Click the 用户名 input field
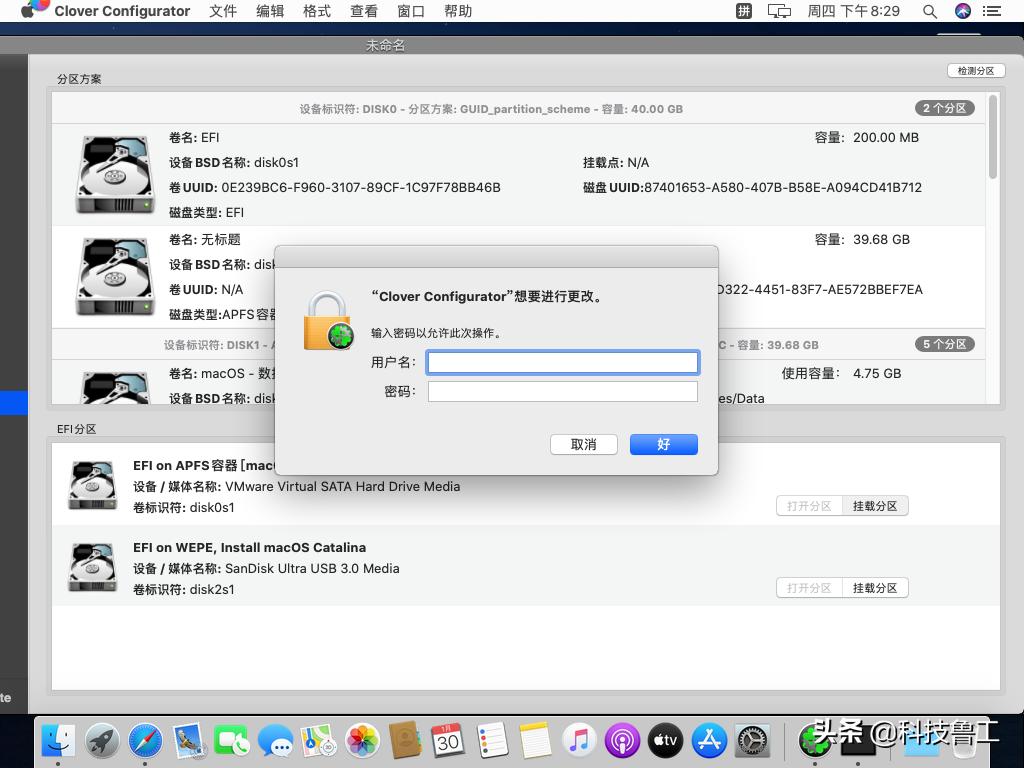 pyautogui.click(x=562, y=362)
